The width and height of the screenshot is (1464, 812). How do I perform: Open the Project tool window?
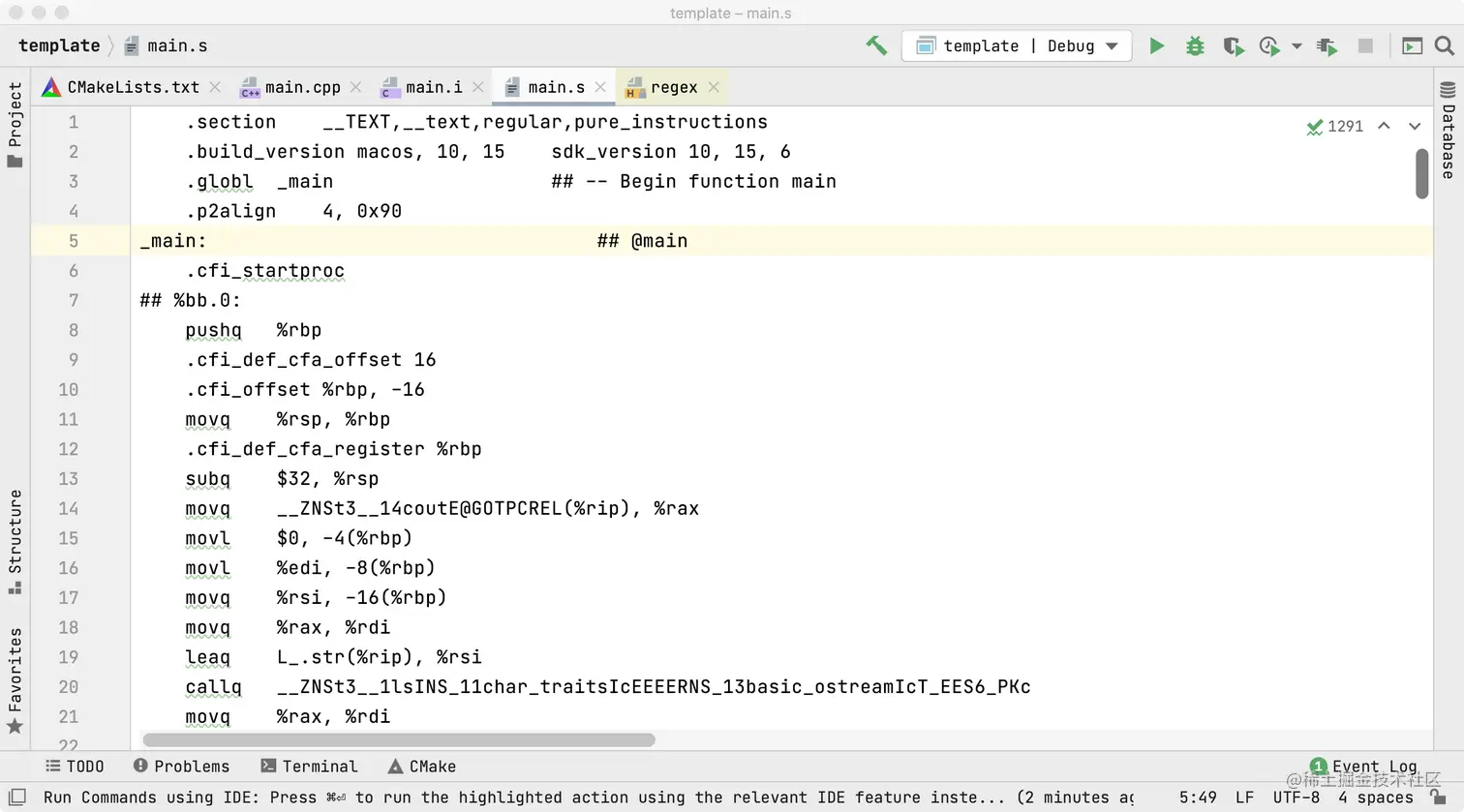(15, 124)
